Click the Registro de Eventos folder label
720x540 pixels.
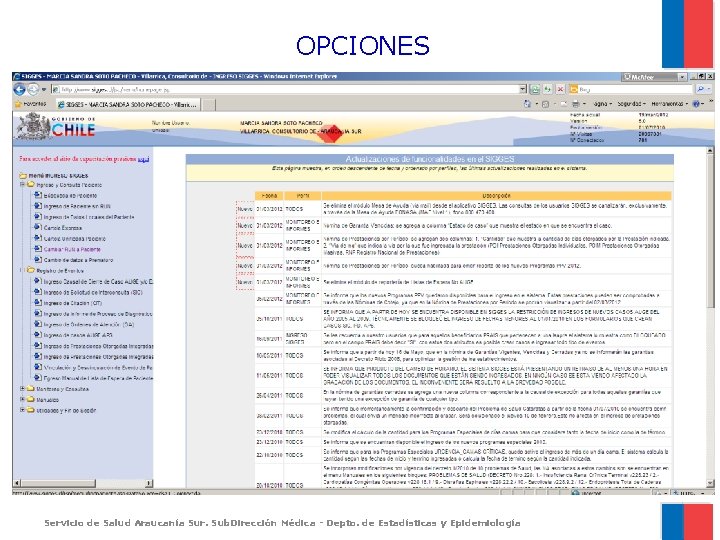click(x=60, y=270)
